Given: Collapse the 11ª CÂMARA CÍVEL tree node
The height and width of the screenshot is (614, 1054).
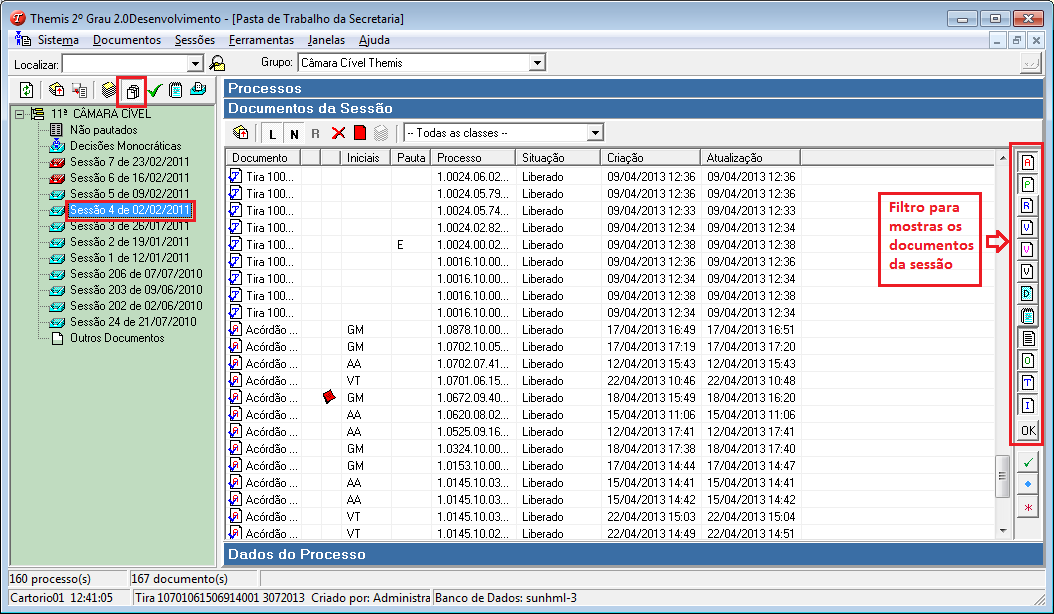Looking at the screenshot, I should pyautogui.click(x=19, y=114).
